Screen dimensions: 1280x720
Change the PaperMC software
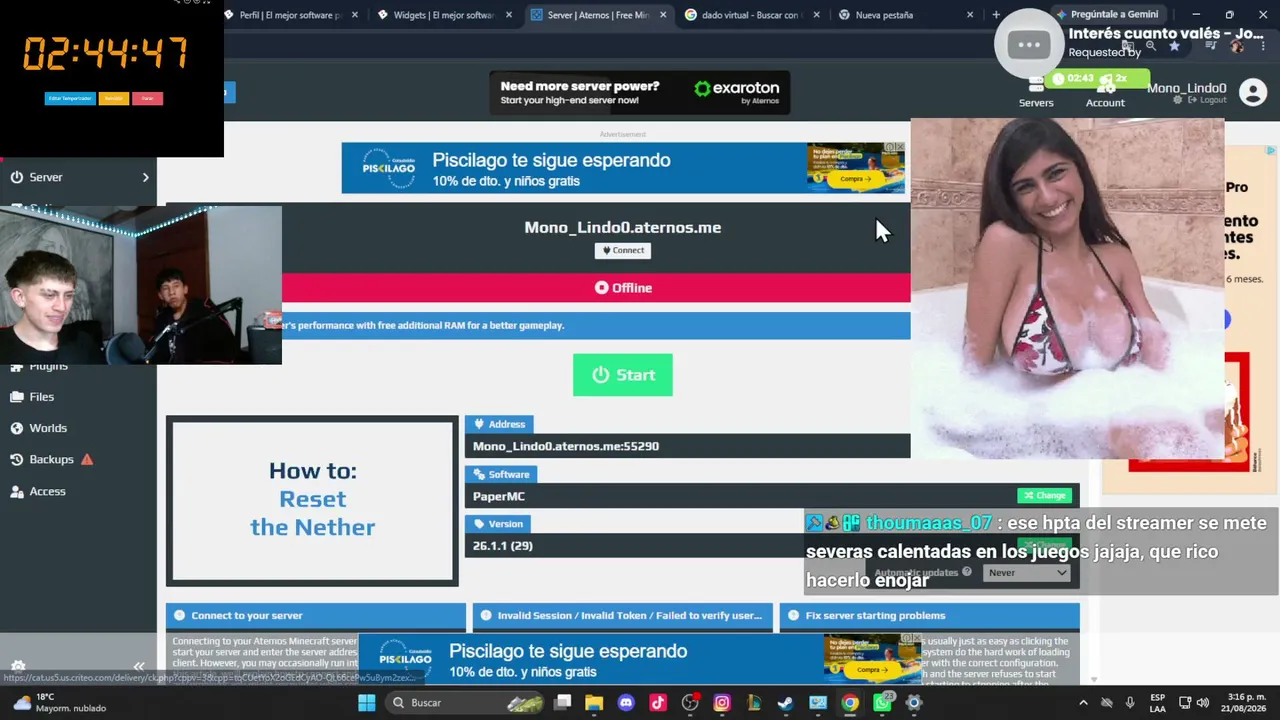pyautogui.click(x=1044, y=495)
